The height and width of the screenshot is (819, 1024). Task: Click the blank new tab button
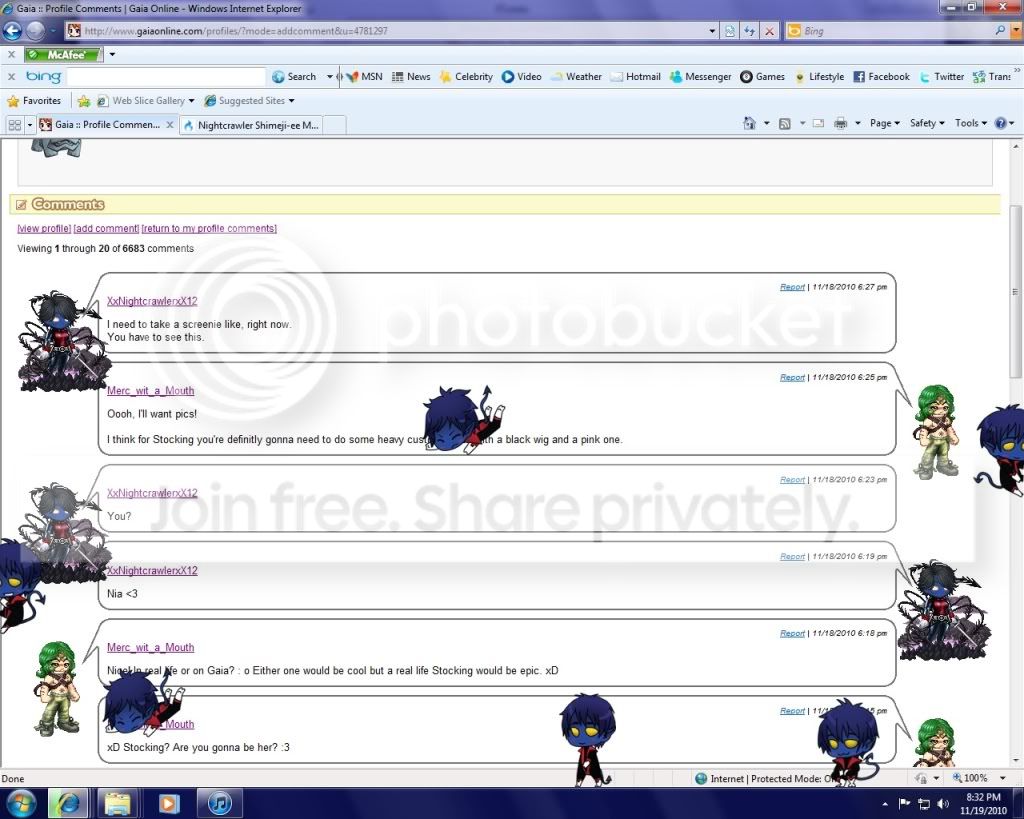coord(334,125)
